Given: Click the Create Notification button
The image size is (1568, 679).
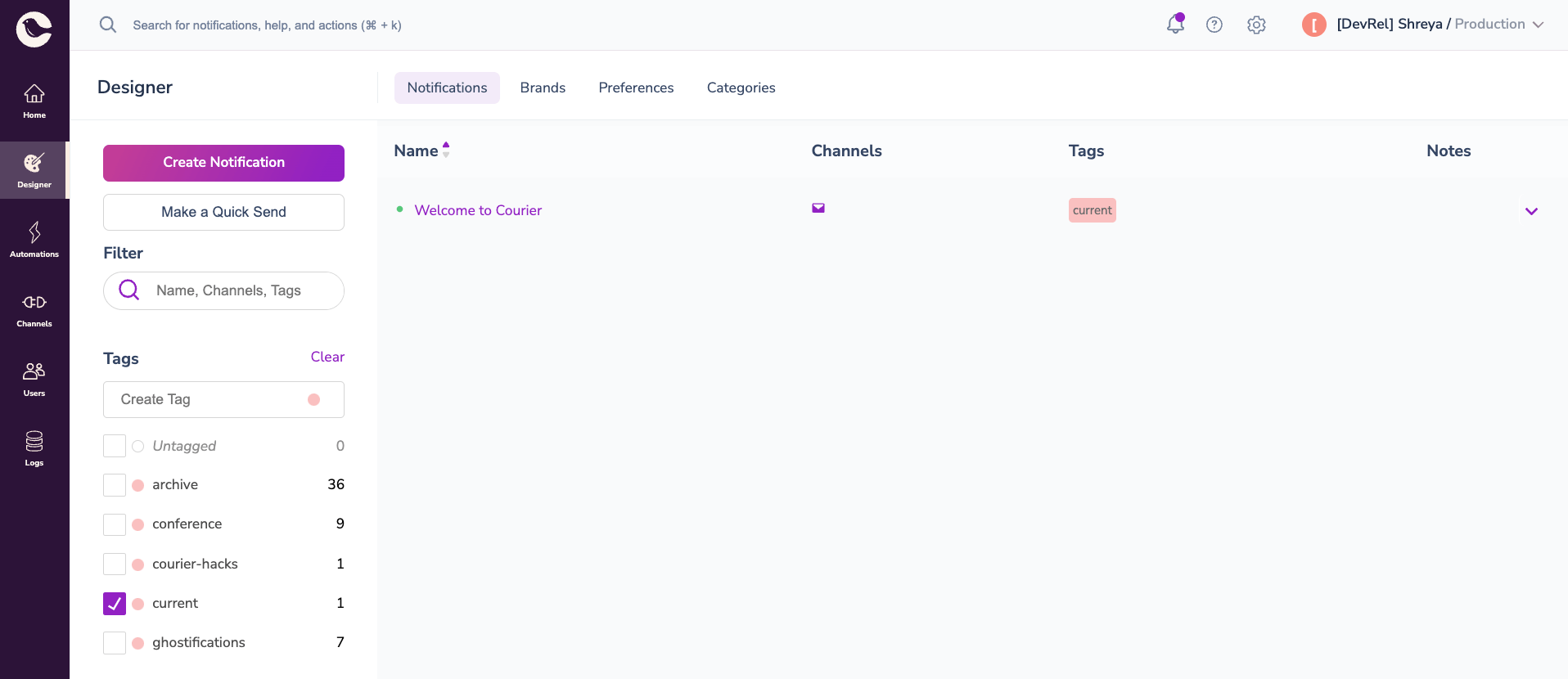Looking at the screenshot, I should (223, 163).
